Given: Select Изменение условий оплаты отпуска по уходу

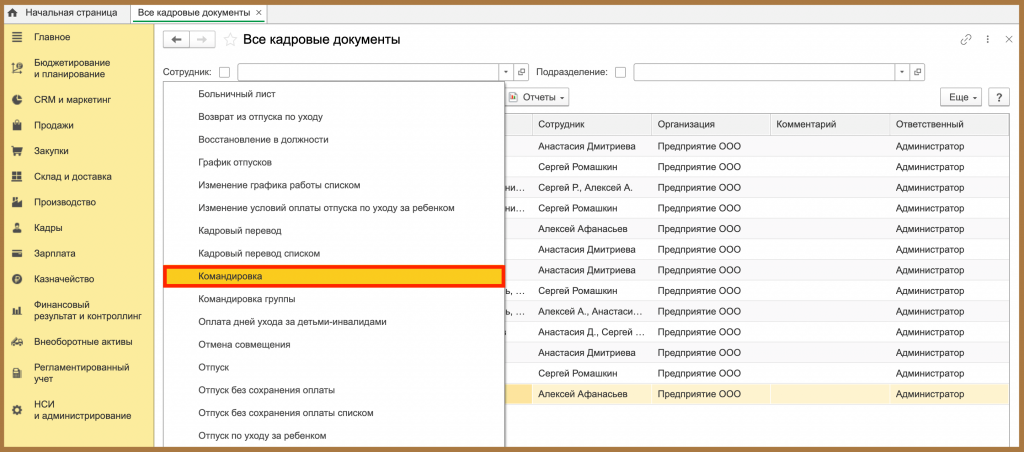Looking at the screenshot, I should (x=334, y=208).
